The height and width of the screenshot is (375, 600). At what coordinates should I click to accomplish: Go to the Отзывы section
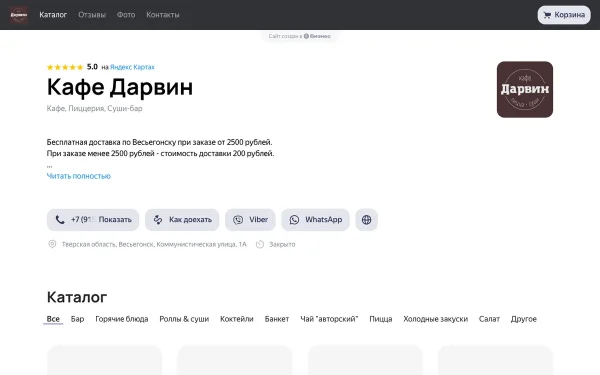coord(92,15)
